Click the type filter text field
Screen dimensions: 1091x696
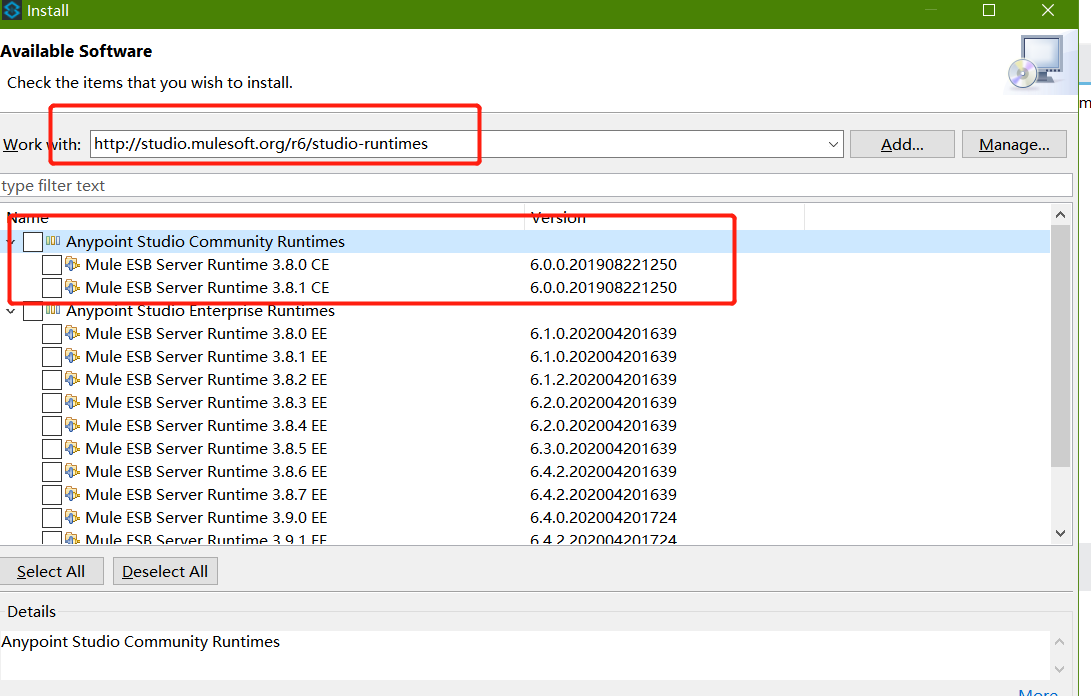point(536,185)
